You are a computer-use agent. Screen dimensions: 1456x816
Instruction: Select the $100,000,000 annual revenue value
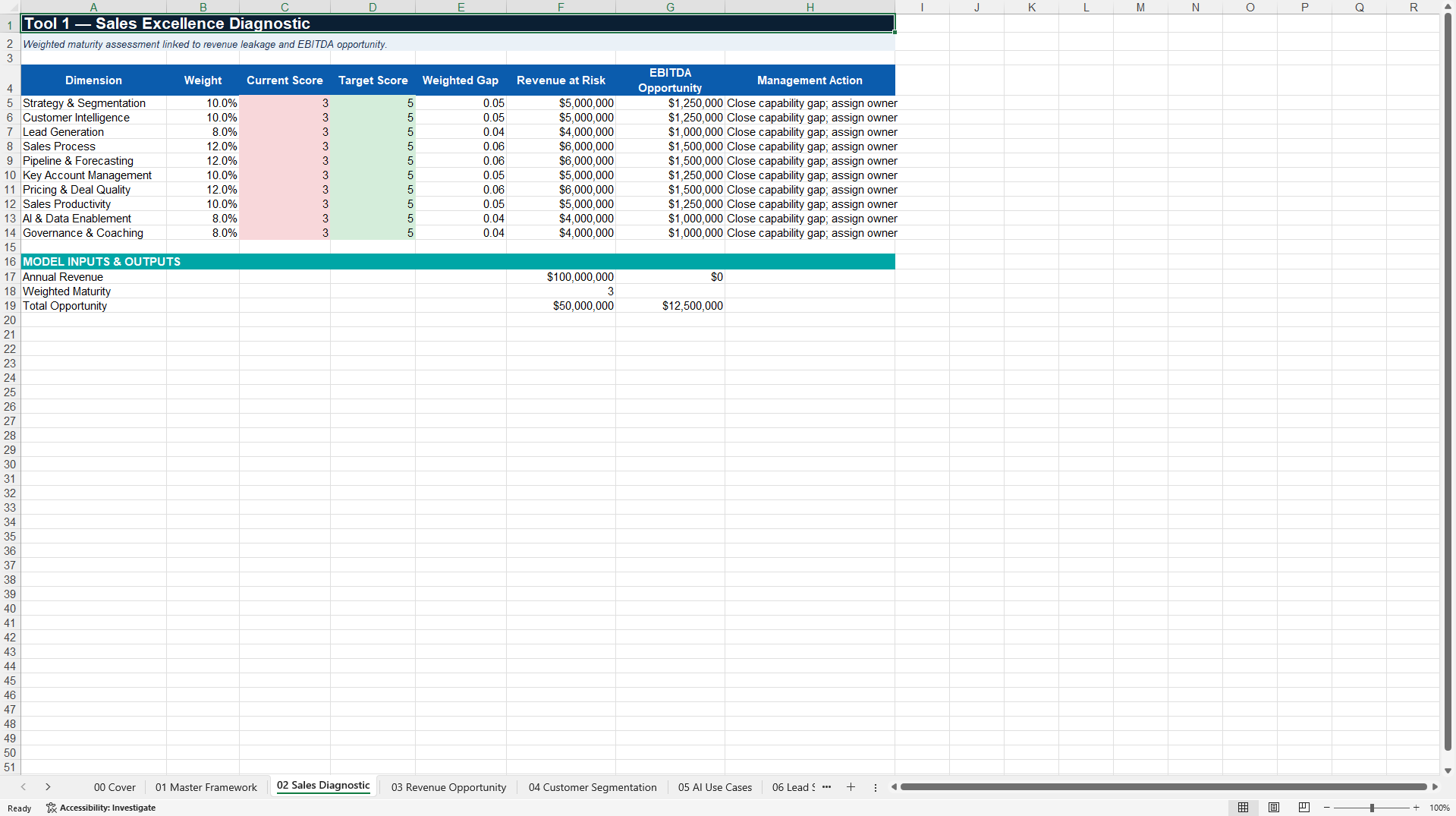click(x=561, y=277)
